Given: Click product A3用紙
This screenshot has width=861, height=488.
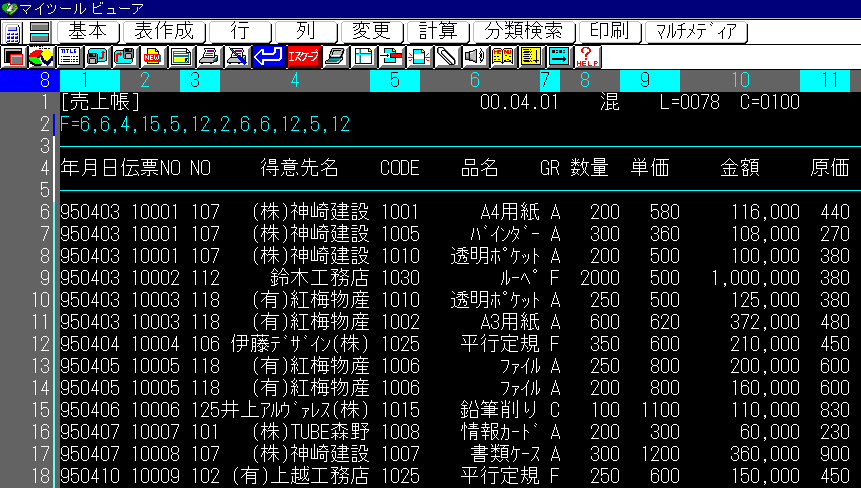Looking at the screenshot, I should click(510, 322).
